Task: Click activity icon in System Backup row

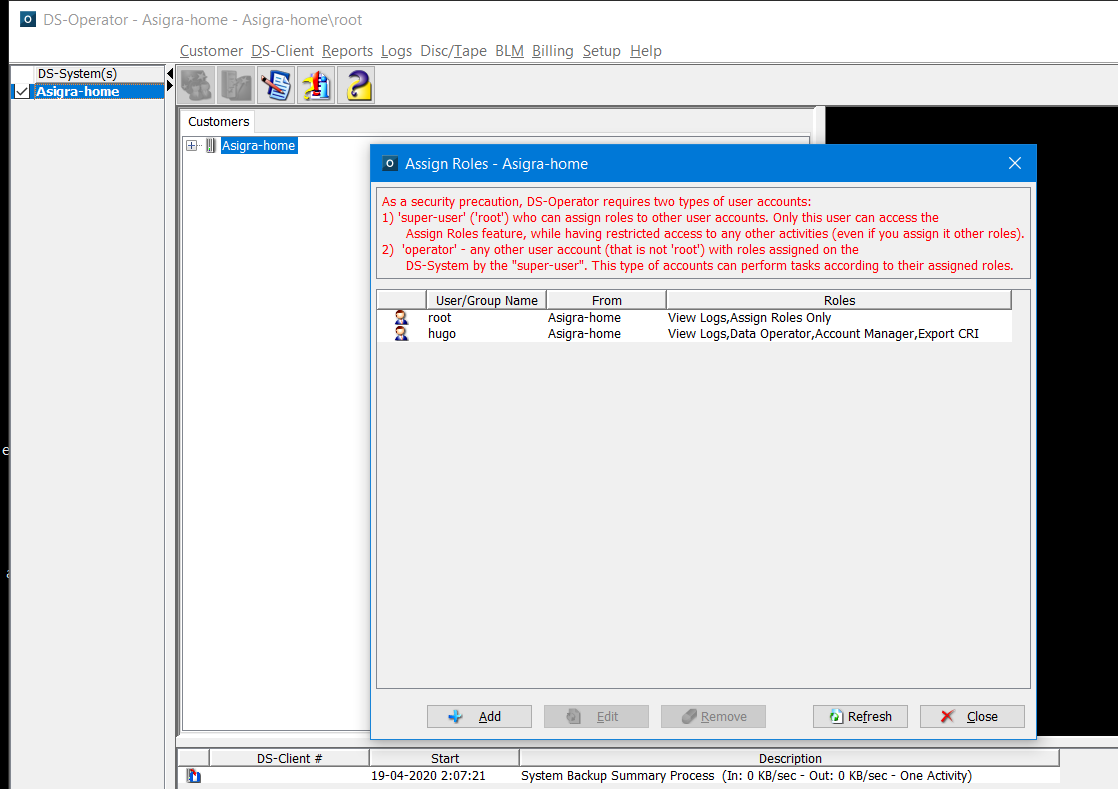Action: pos(194,775)
